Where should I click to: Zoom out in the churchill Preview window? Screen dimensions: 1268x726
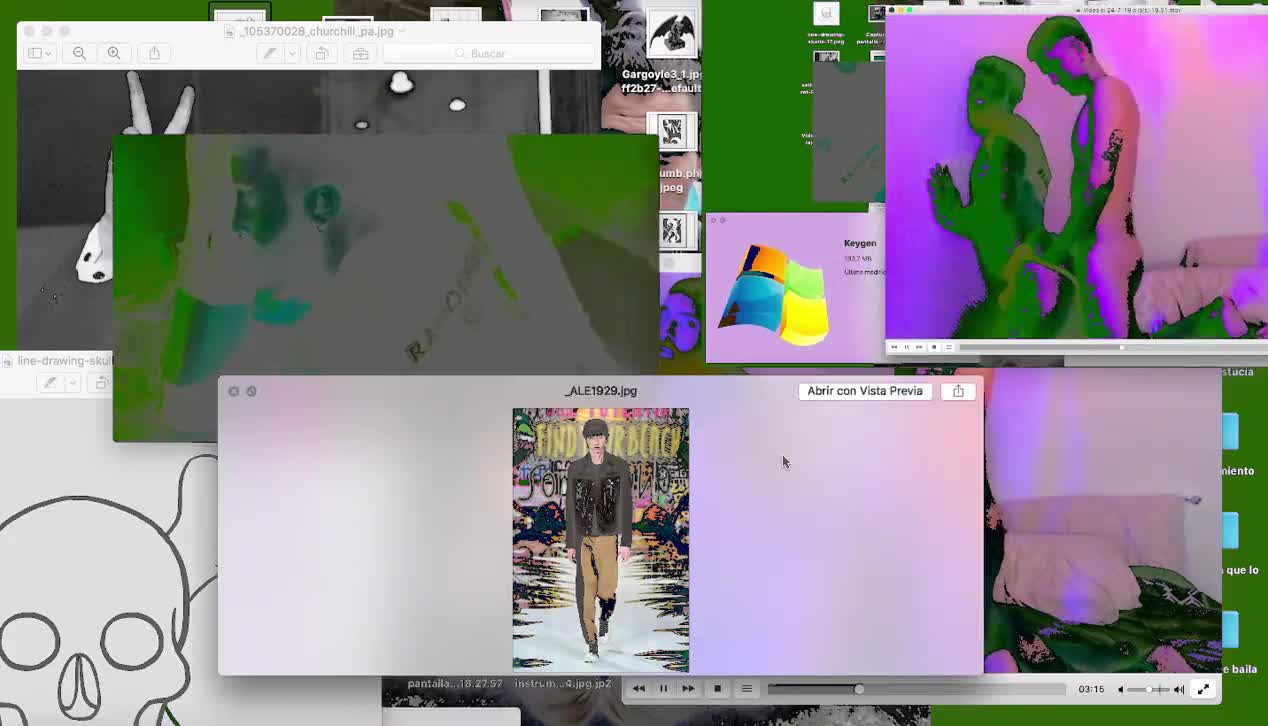tap(79, 53)
